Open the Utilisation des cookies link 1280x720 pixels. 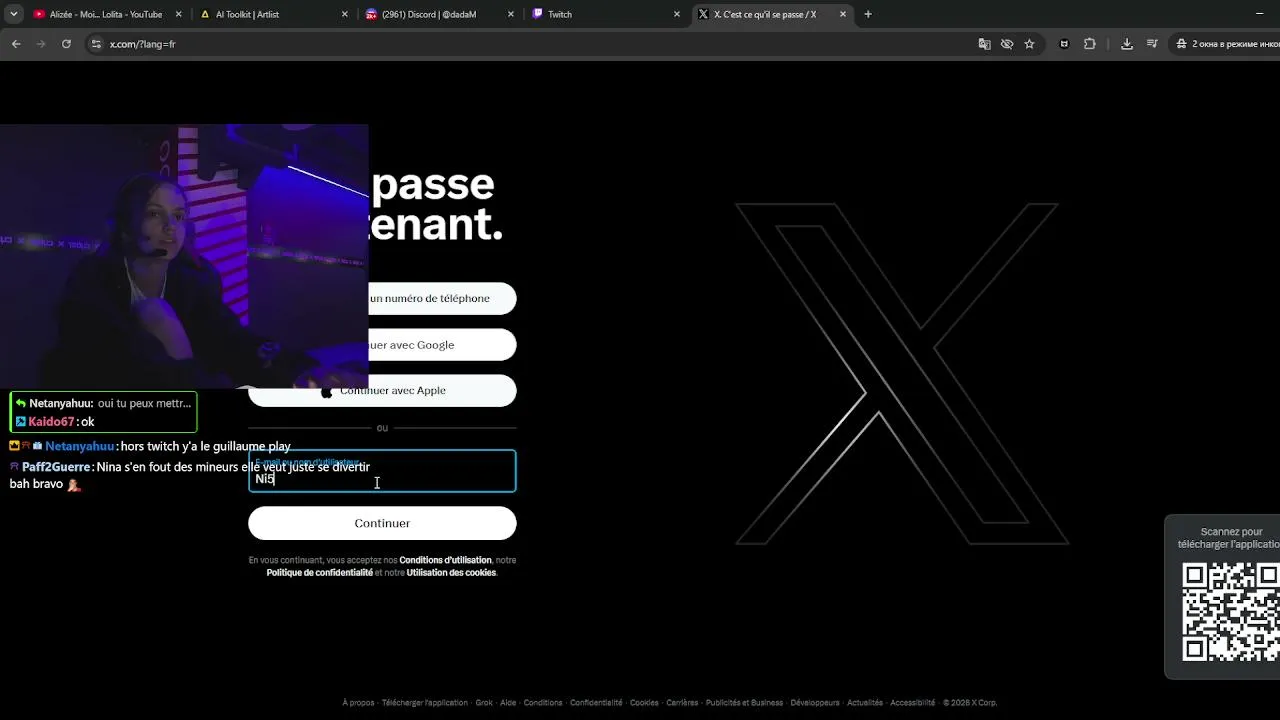[x=451, y=573]
